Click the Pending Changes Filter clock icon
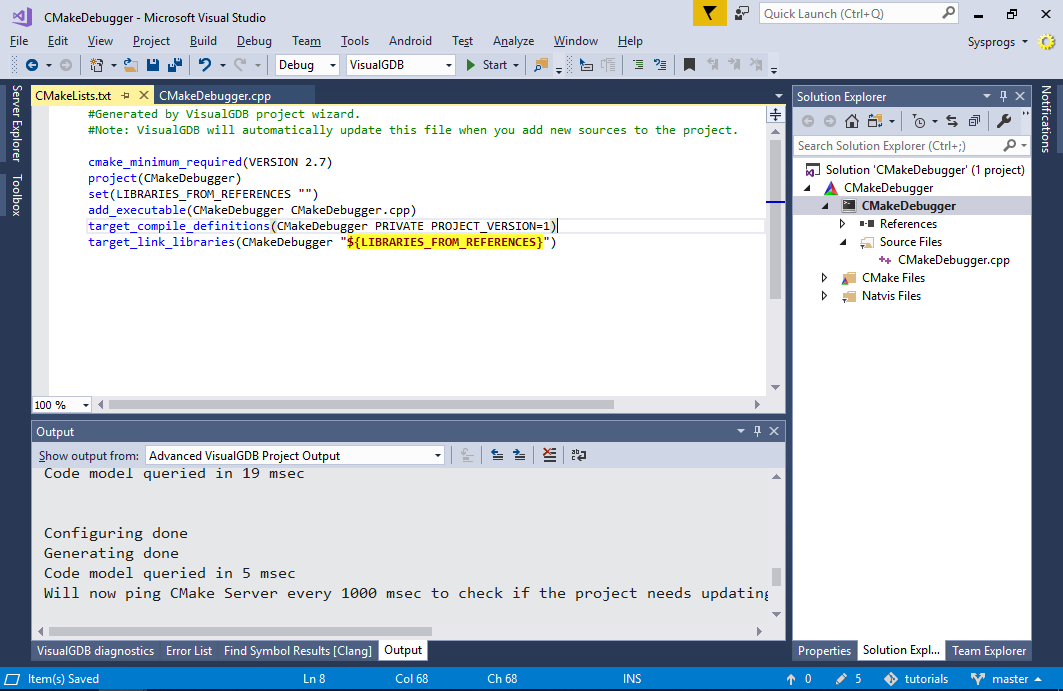The image size is (1063, 691). pyautogui.click(x=919, y=121)
